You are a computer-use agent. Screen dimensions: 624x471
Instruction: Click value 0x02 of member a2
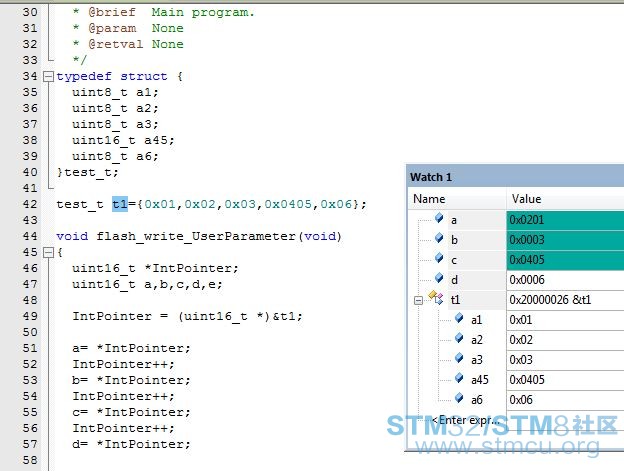pyautogui.click(x=521, y=339)
